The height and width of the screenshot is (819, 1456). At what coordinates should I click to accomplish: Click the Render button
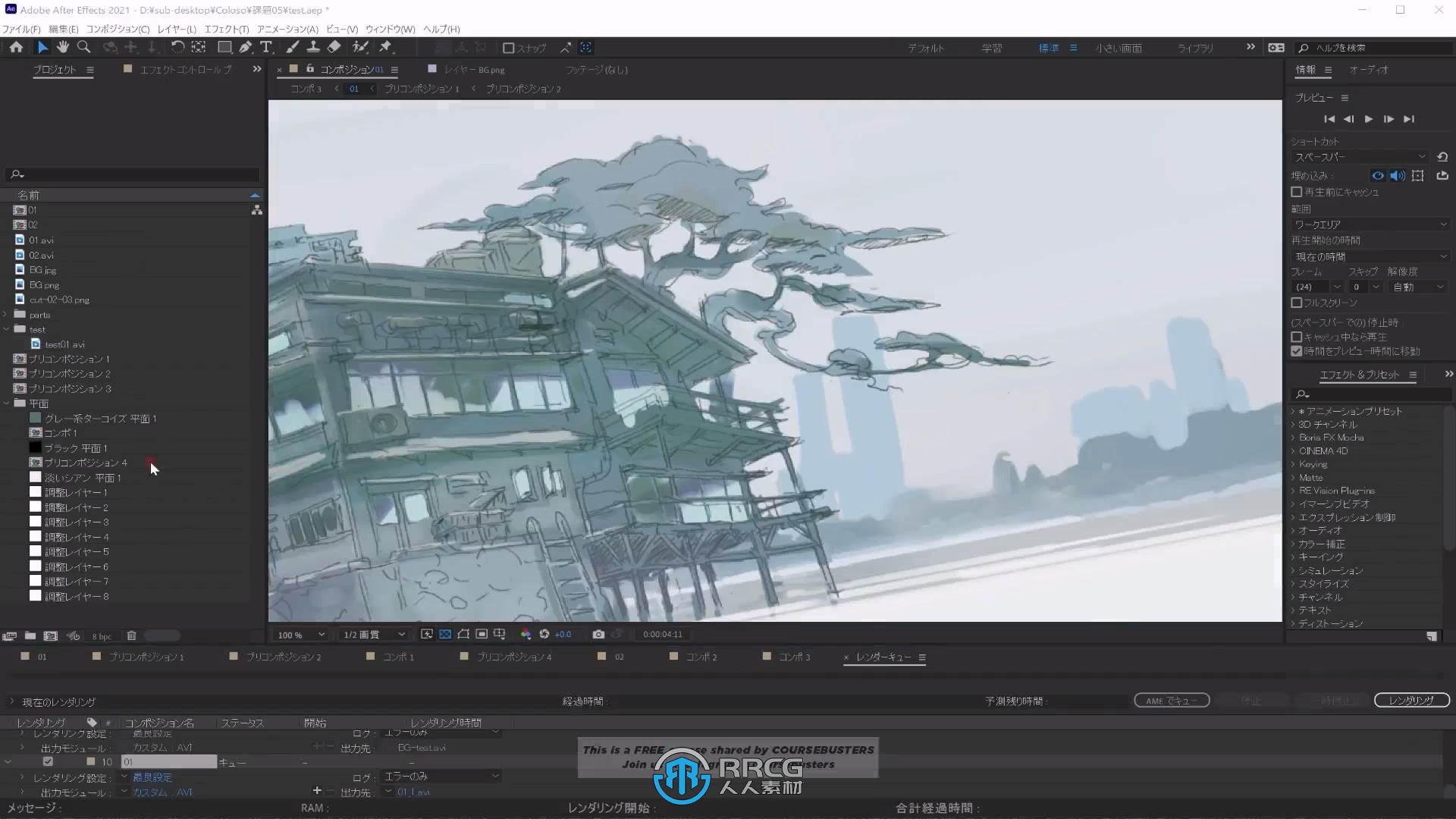[1411, 701]
